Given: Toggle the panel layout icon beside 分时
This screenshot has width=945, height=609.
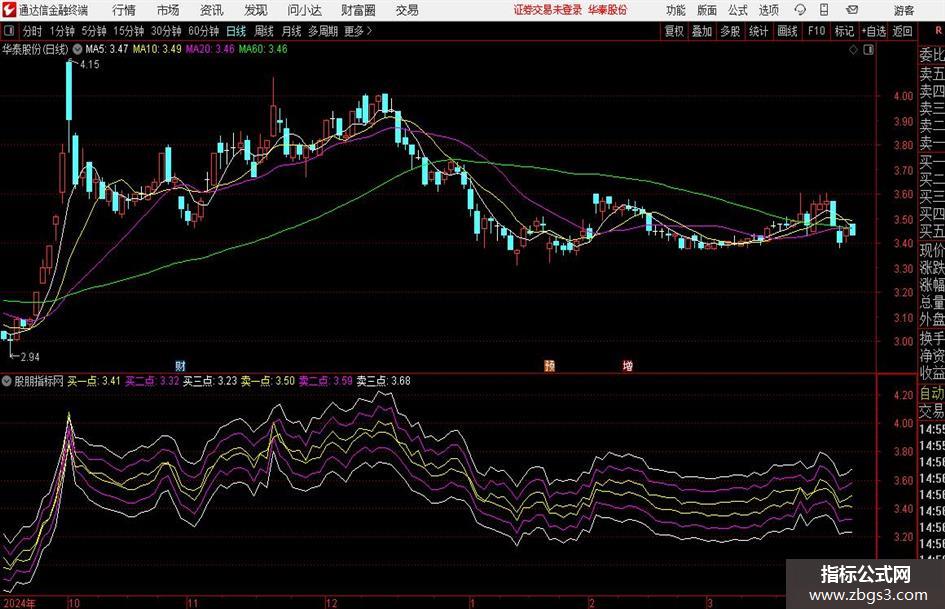Looking at the screenshot, I should pyautogui.click(x=9, y=31).
